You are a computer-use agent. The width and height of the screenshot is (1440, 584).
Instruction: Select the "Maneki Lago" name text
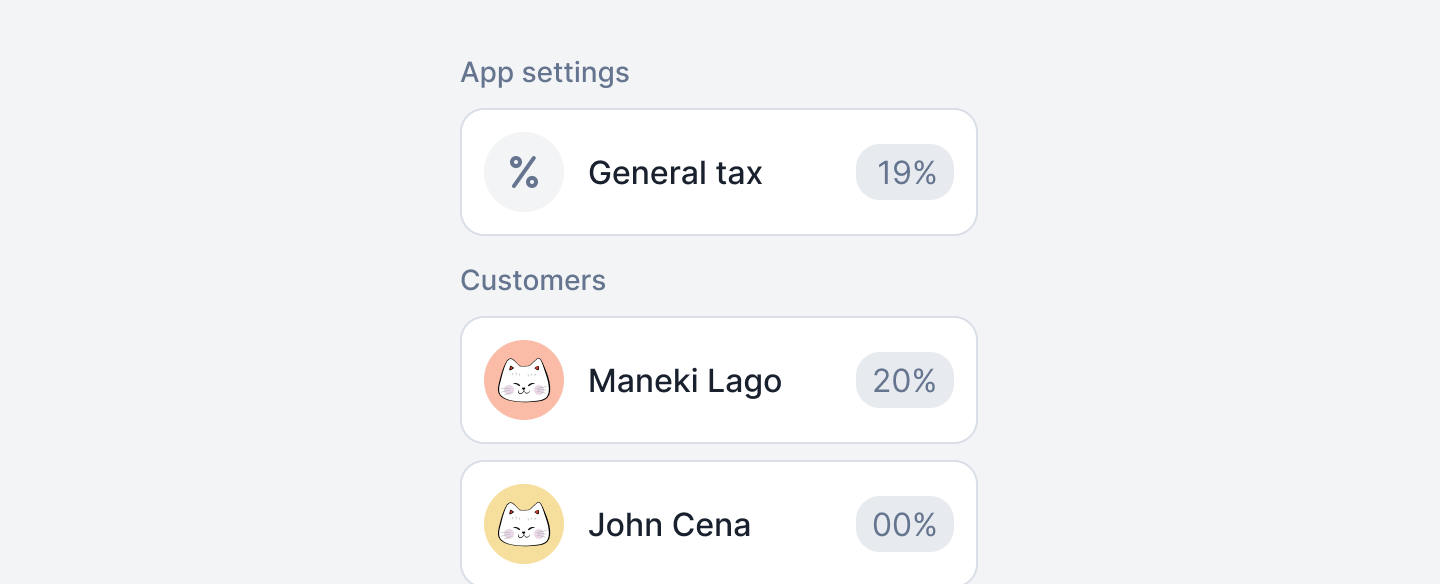click(x=685, y=381)
